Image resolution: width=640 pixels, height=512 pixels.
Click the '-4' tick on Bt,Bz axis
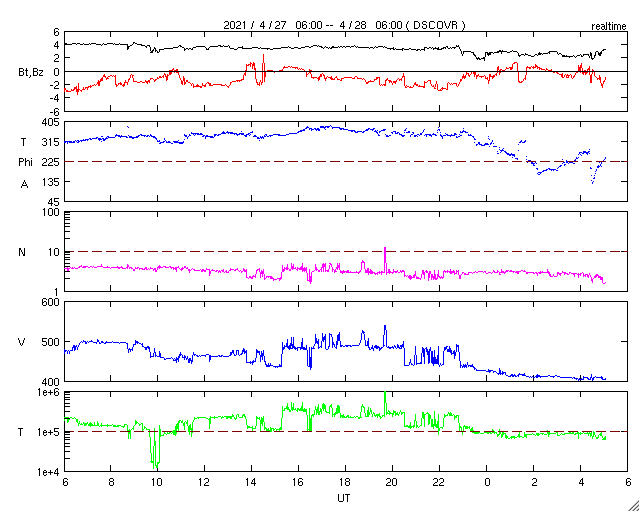(55, 98)
